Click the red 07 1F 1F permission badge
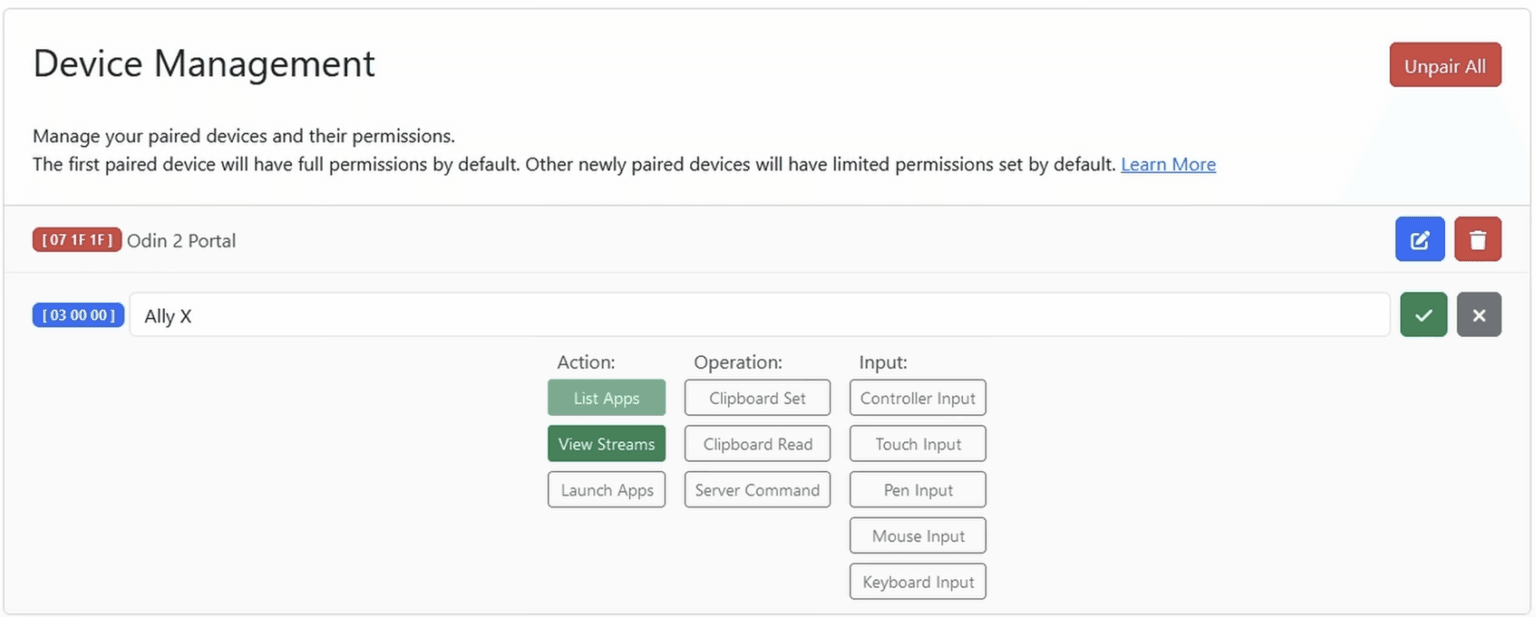 77,240
